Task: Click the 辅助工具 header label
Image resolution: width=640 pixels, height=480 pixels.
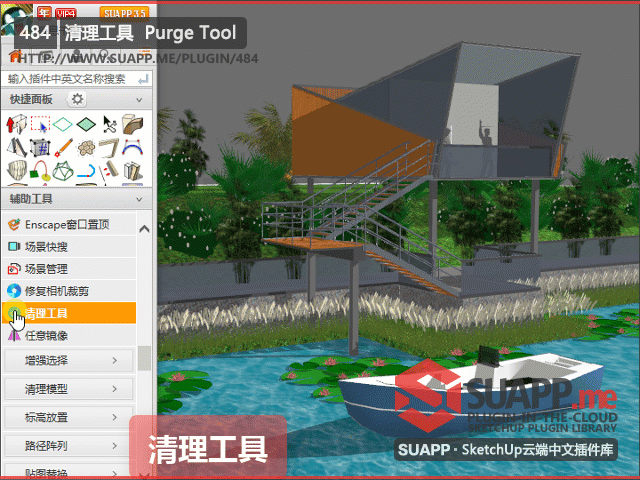Action: pyautogui.click(x=31, y=199)
